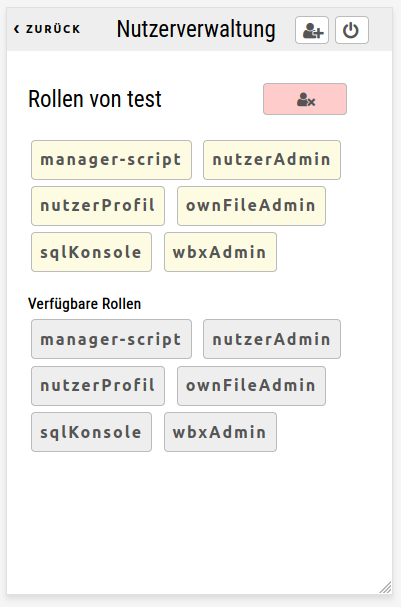The image size is (401, 607).
Task: Add available role wbxAdmin
Action: click(220, 432)
